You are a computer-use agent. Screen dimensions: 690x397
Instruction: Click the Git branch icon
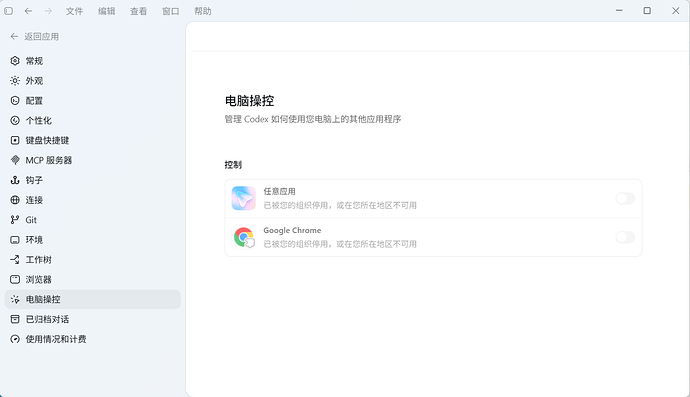15,220
